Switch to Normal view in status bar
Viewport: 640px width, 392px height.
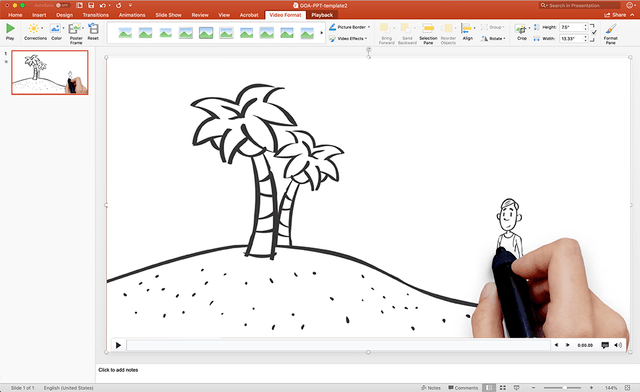click(489, 388)
